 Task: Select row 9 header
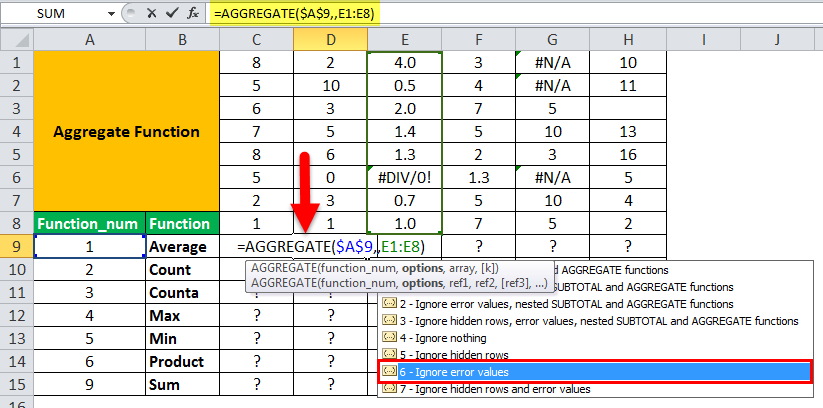point(17,246)
